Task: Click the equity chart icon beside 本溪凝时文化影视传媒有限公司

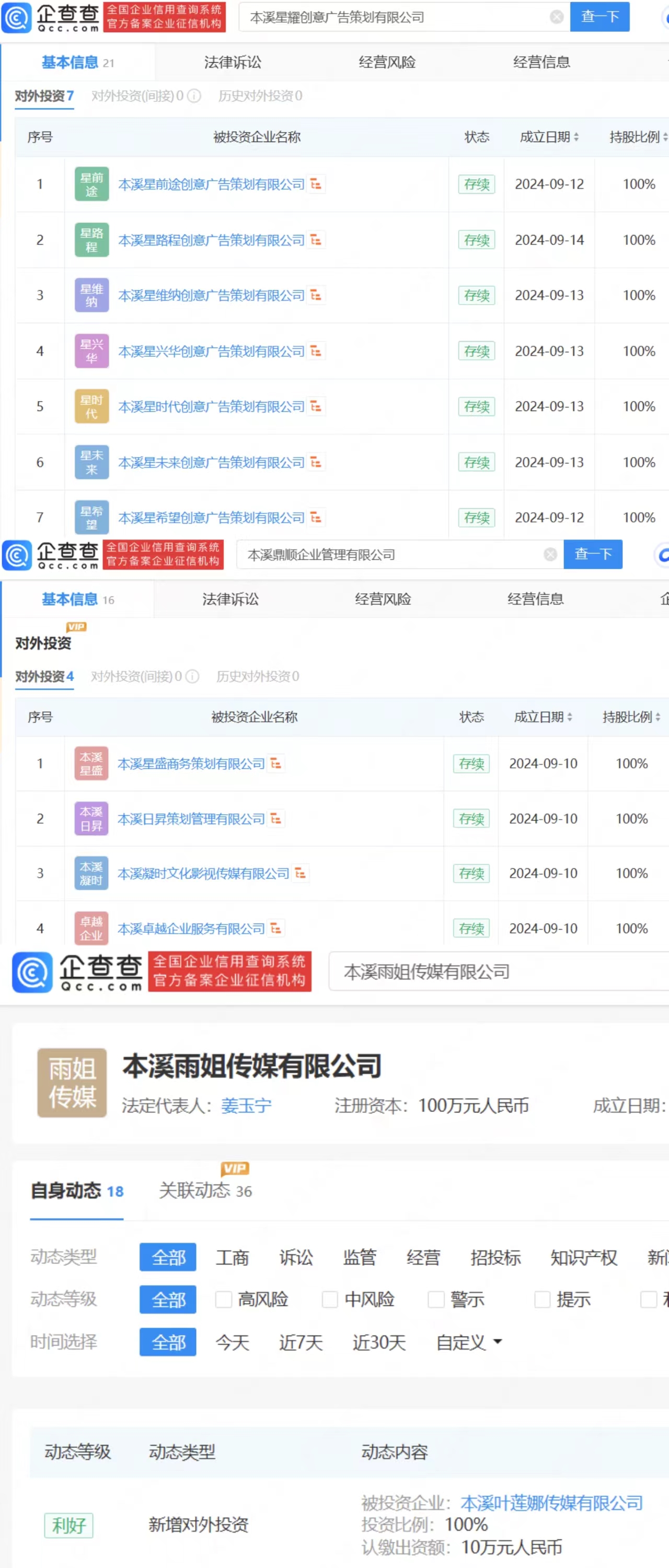Action: pyautogui.click(x=301, y=873)
